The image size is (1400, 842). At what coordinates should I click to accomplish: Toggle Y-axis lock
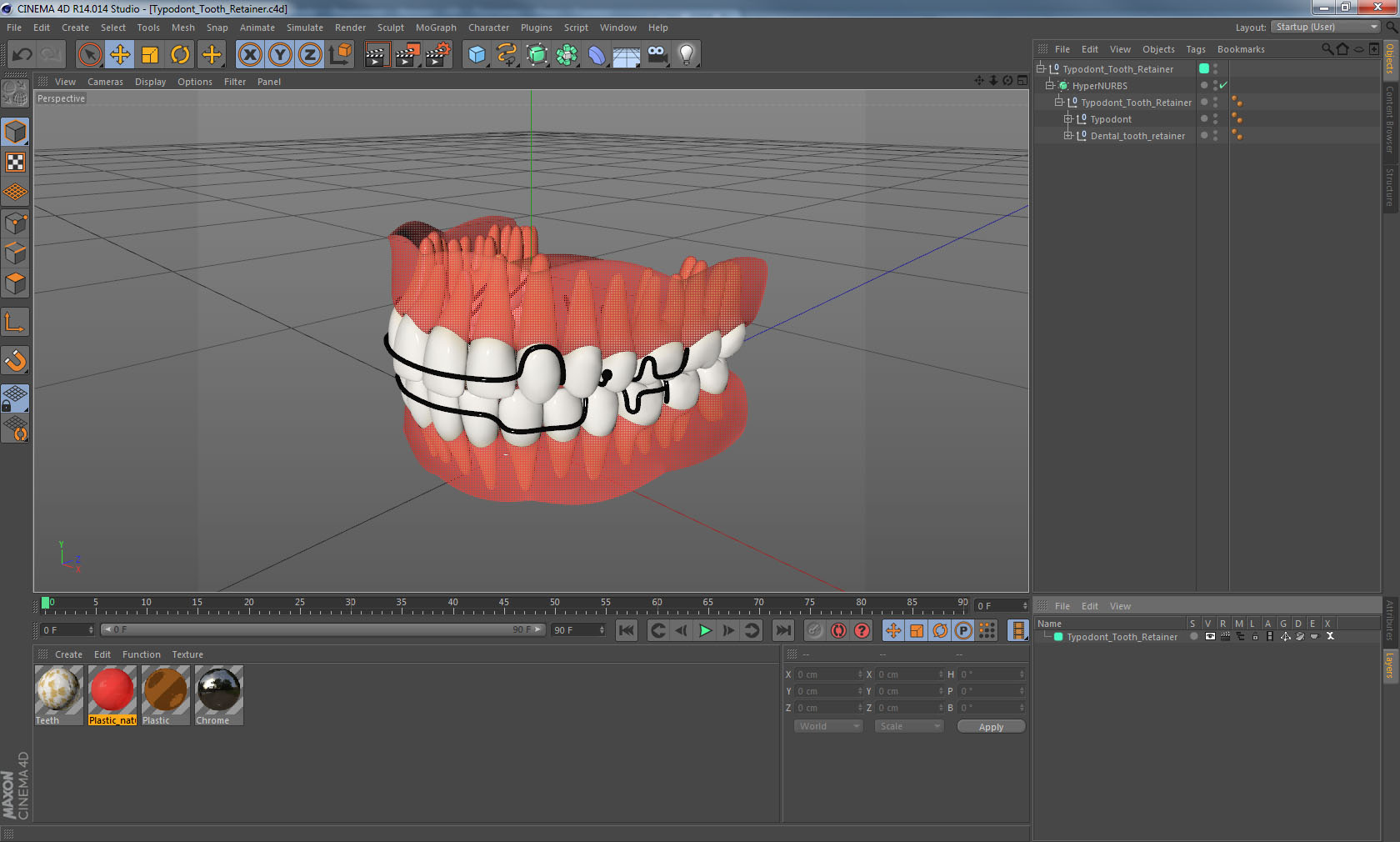point(280,55)
